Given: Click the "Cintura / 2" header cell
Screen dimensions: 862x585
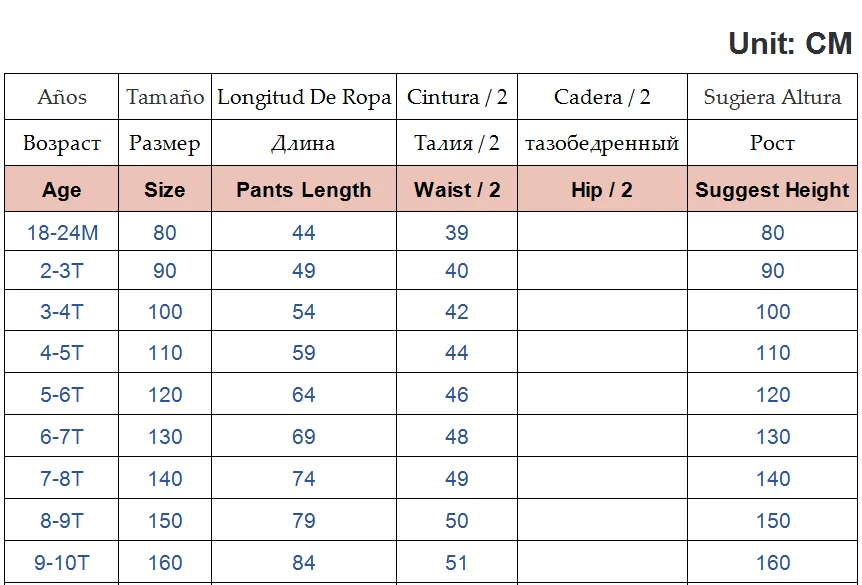Looking at the screenshot, I should tap(457, 97).
